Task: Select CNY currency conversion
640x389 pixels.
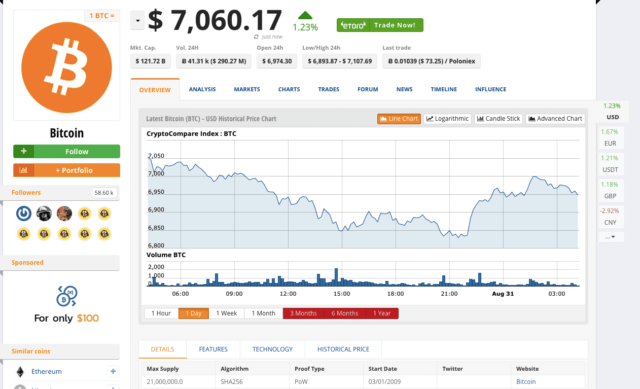Action: pos(611,216)
